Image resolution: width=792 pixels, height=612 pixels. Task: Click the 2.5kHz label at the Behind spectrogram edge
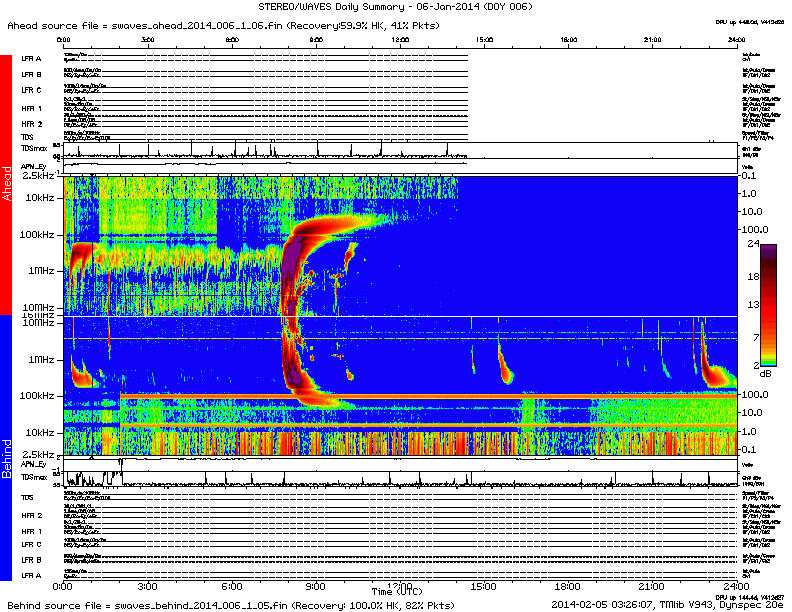[38, 453]
